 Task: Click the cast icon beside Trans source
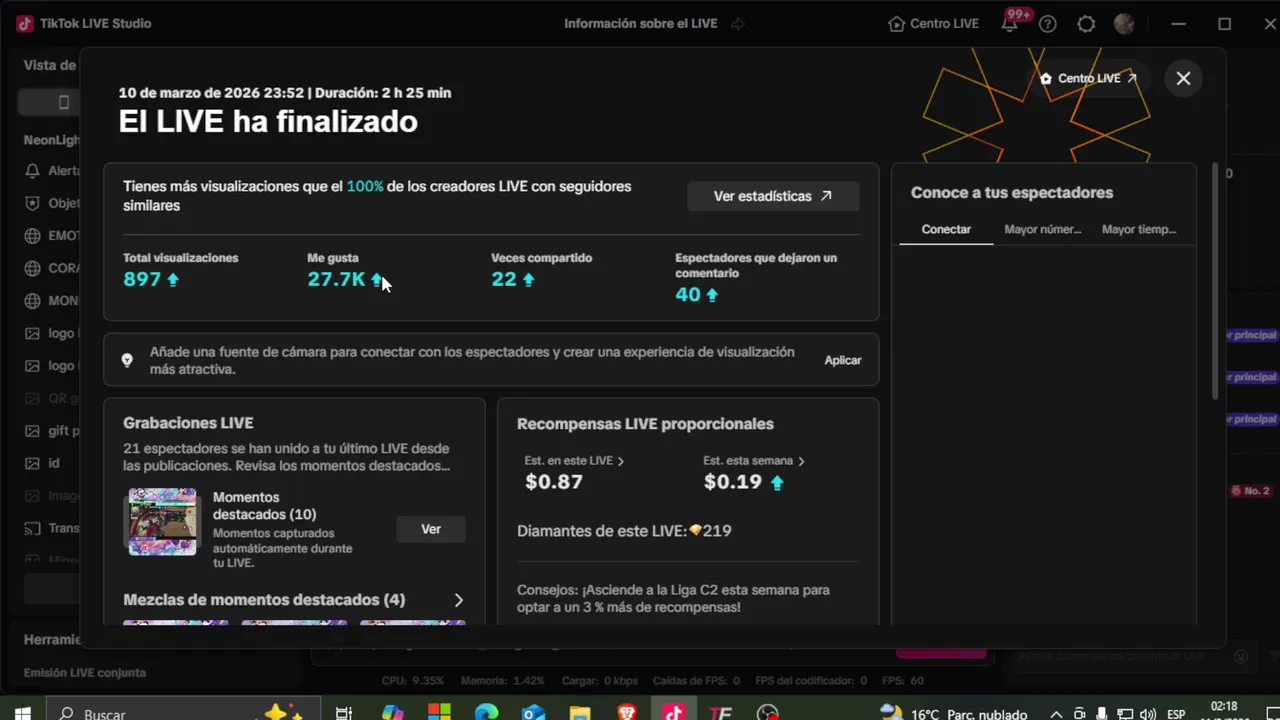click(33, 528)
